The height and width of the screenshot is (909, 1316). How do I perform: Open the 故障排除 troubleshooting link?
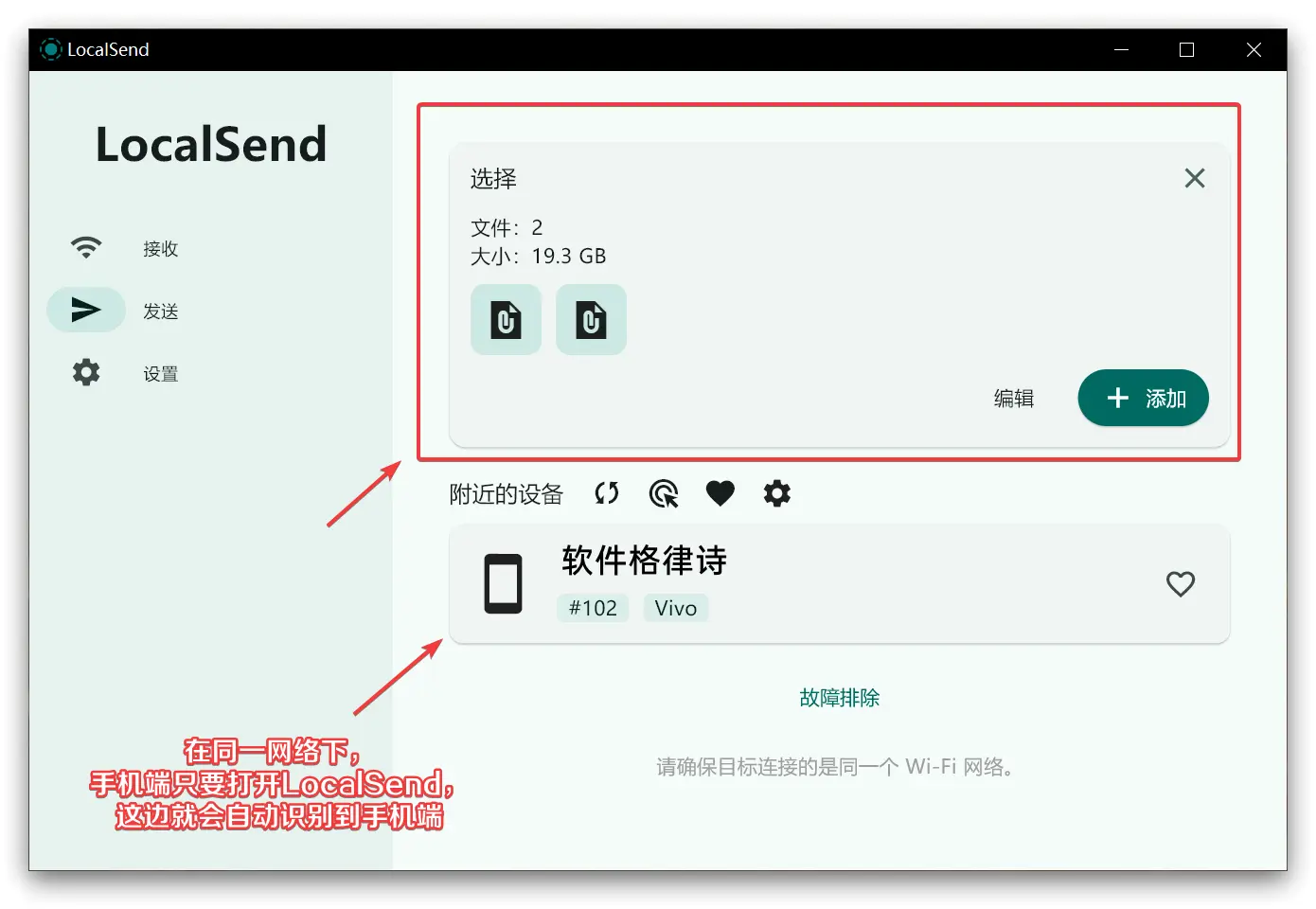pos(839,698)
